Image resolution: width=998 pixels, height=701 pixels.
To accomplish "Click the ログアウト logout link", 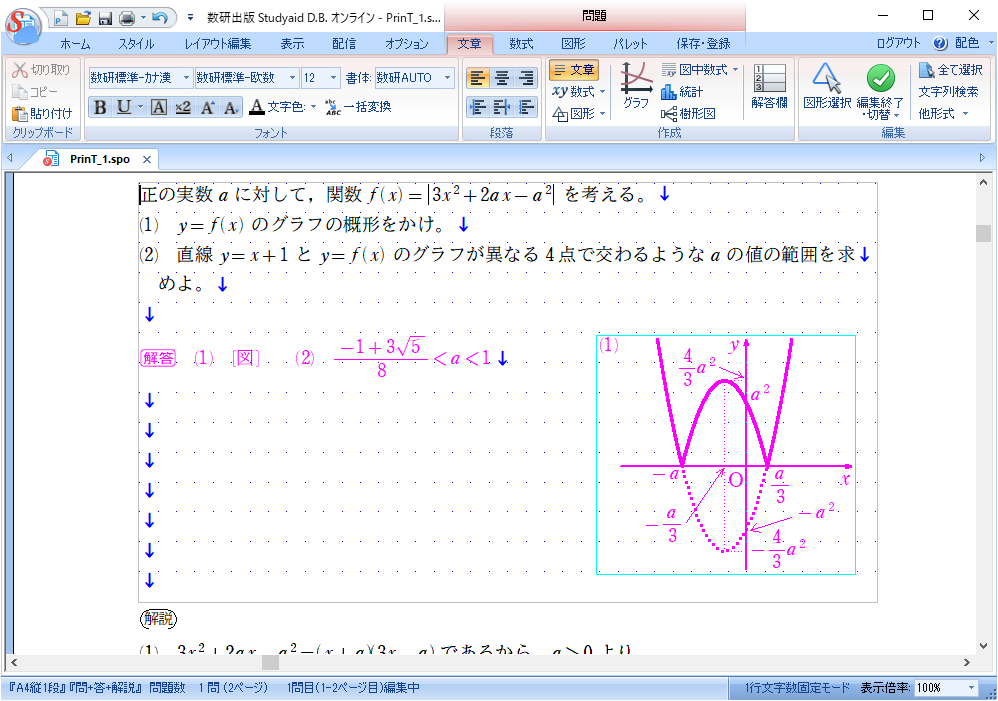I will point(898,44).
